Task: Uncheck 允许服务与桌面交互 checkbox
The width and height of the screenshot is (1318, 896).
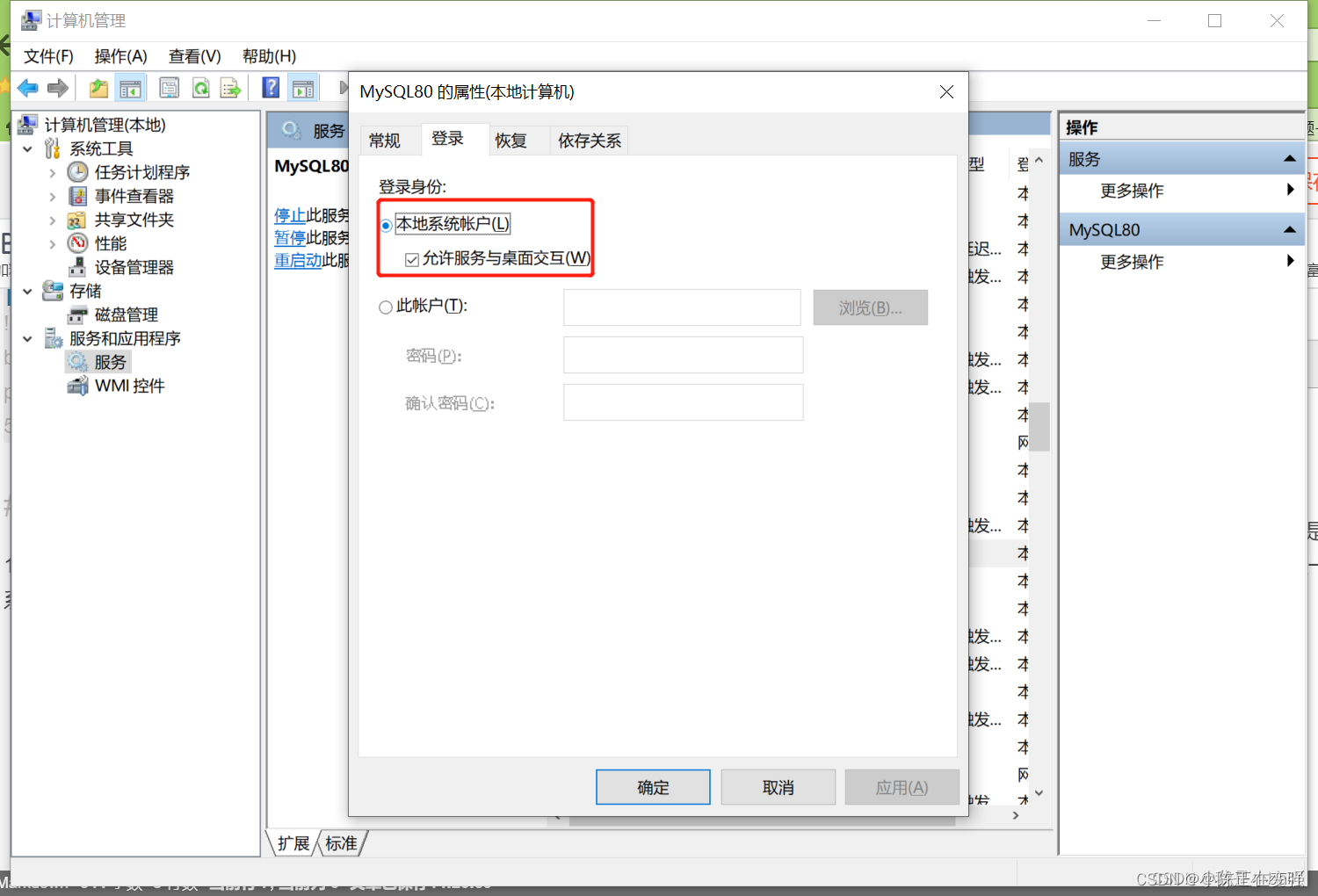Action: pyautogui.click(x=412, y=258)
